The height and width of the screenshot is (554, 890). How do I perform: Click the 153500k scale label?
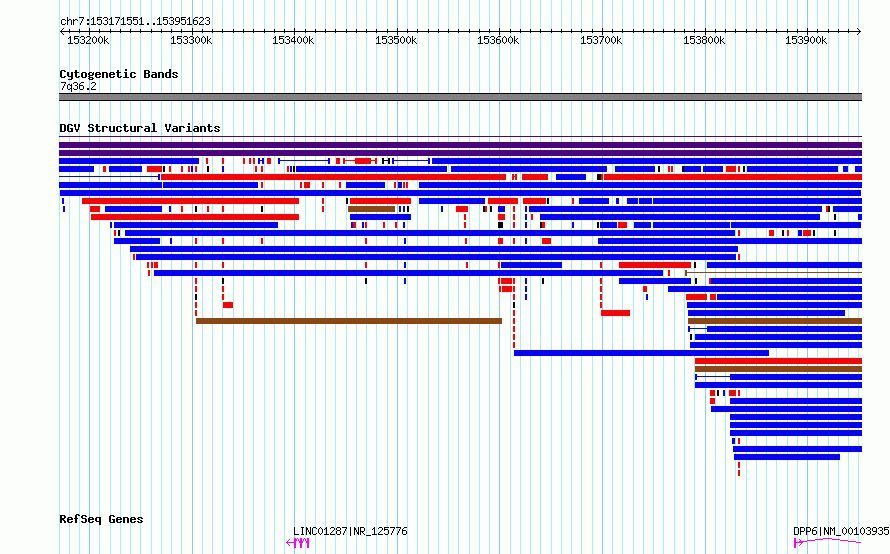click(x=396, y=41)
